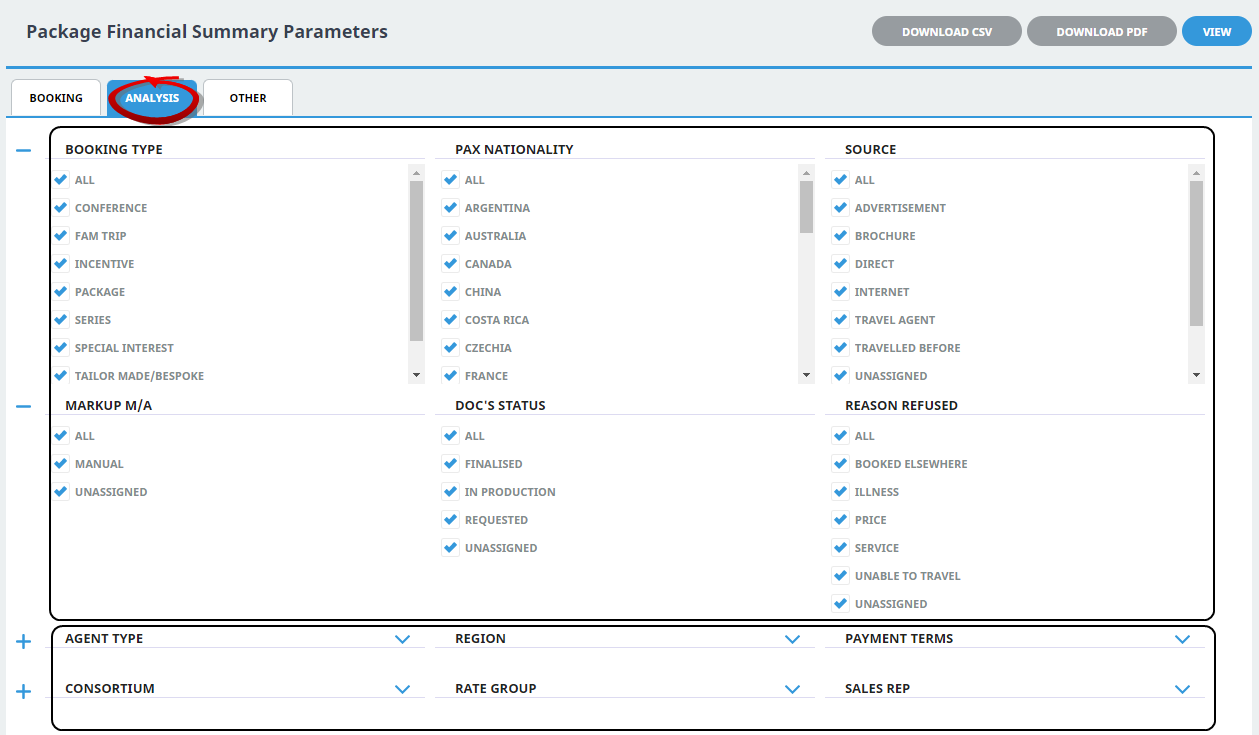The width and height of the screenshot is (1259, 735).
Task: Click the Download PDF button
Action: (x=1102, y=31)
